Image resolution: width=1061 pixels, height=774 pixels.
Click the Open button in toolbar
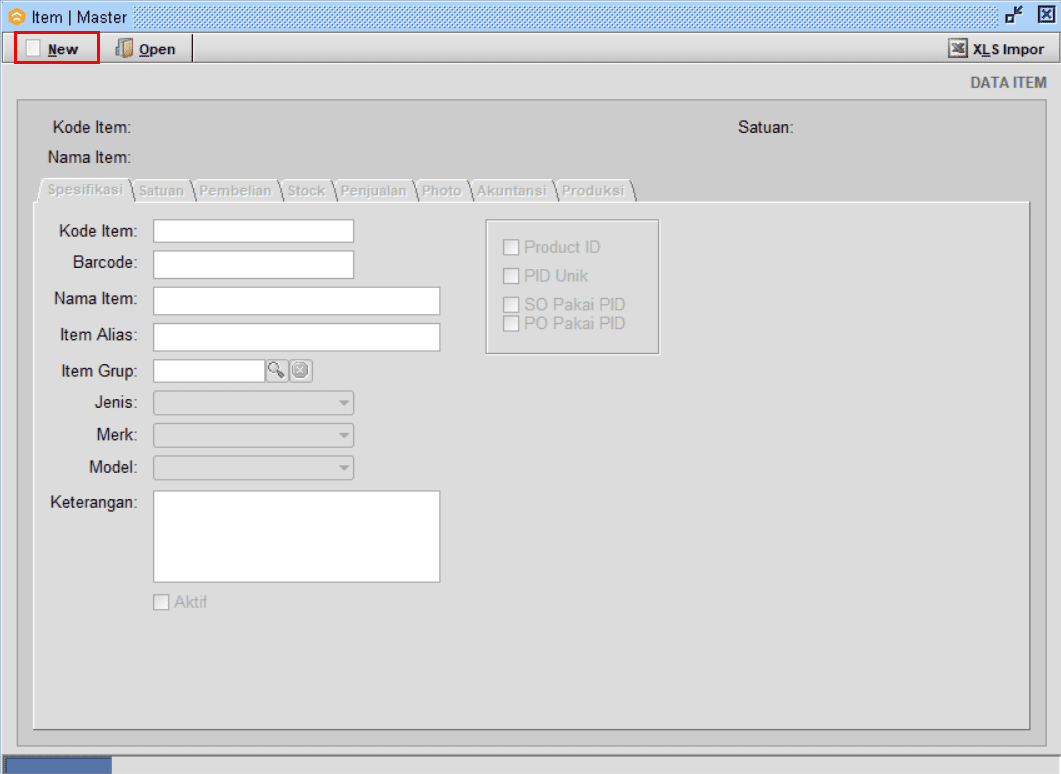point(145,49)
